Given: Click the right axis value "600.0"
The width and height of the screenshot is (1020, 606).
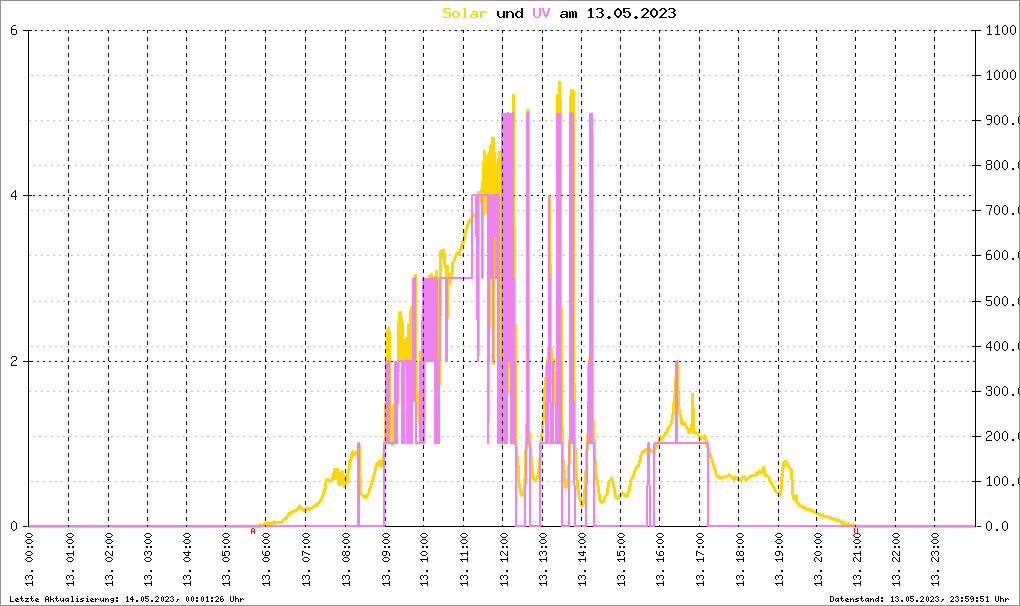Looking at the screenshot, I should point(1002,256).
